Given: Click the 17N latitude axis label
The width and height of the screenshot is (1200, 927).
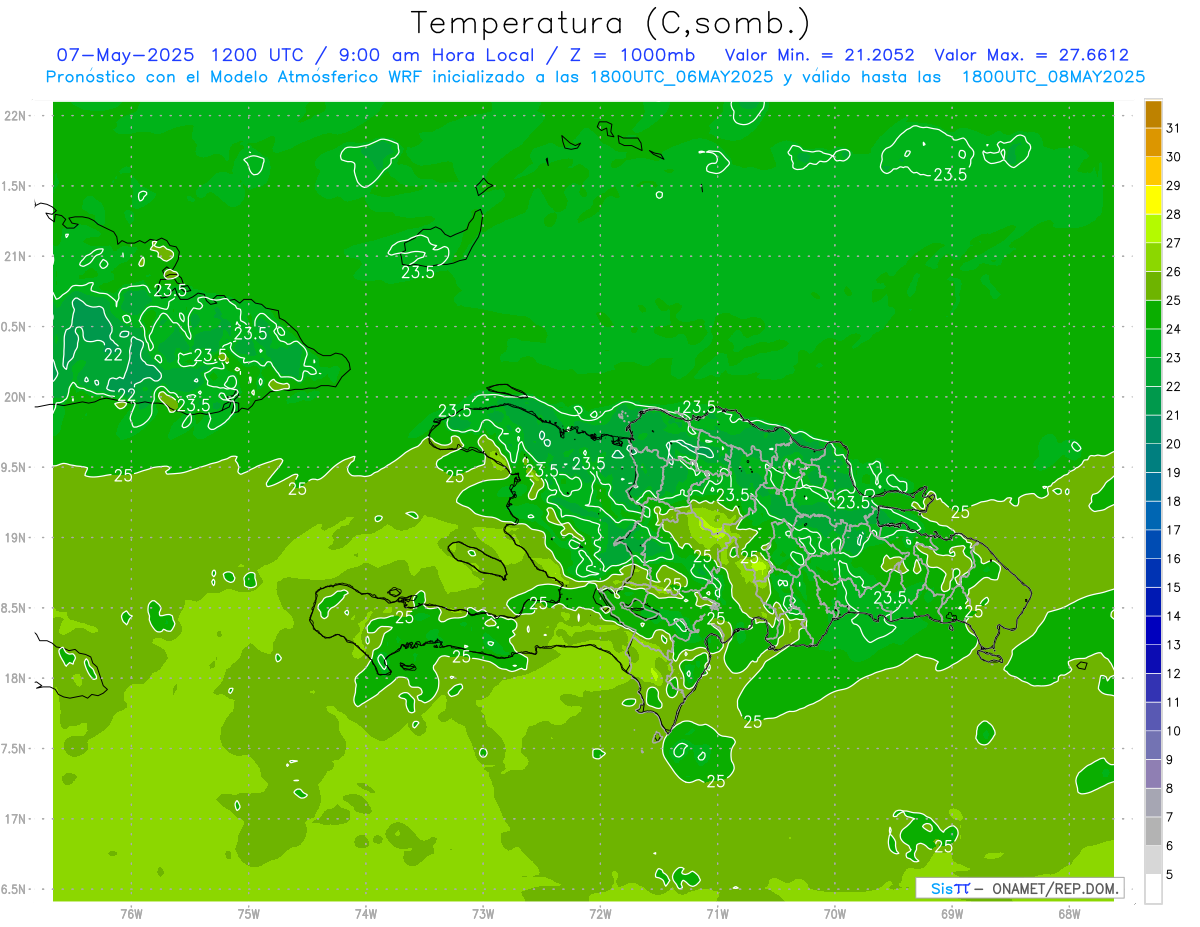Looking at the screenshot, I should 14,819.
